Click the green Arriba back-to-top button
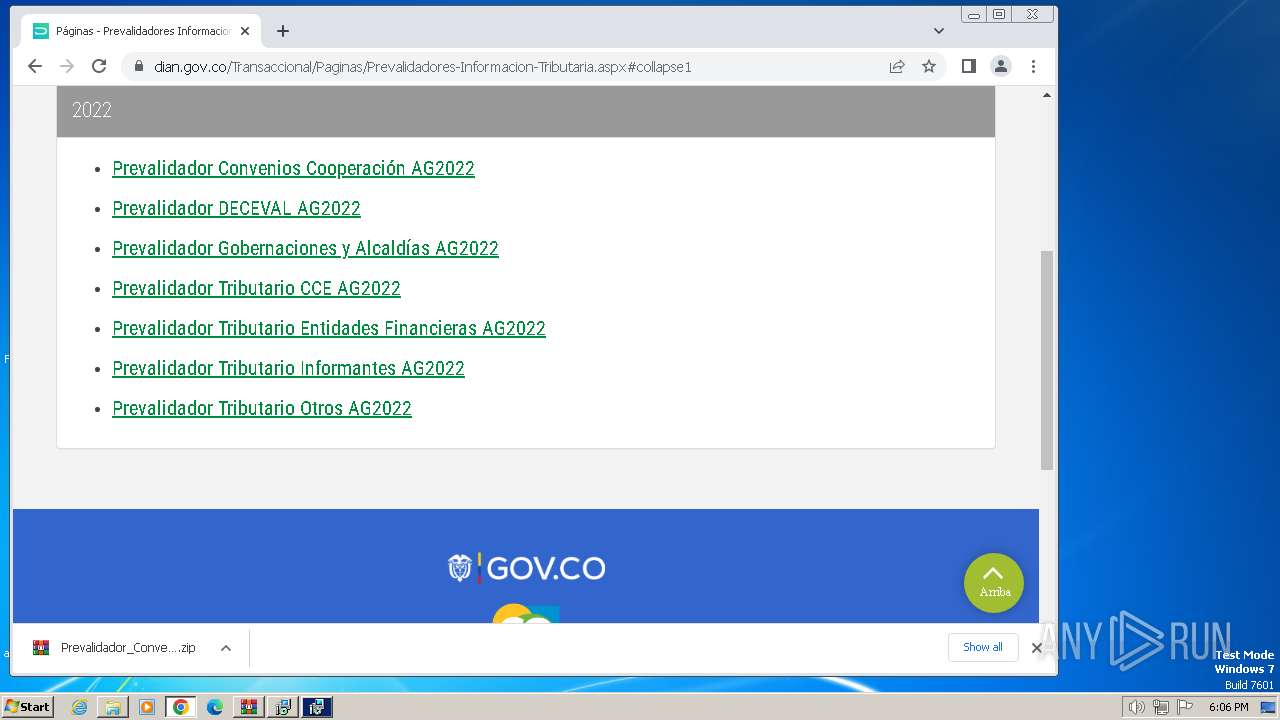 tap(993, 583)
